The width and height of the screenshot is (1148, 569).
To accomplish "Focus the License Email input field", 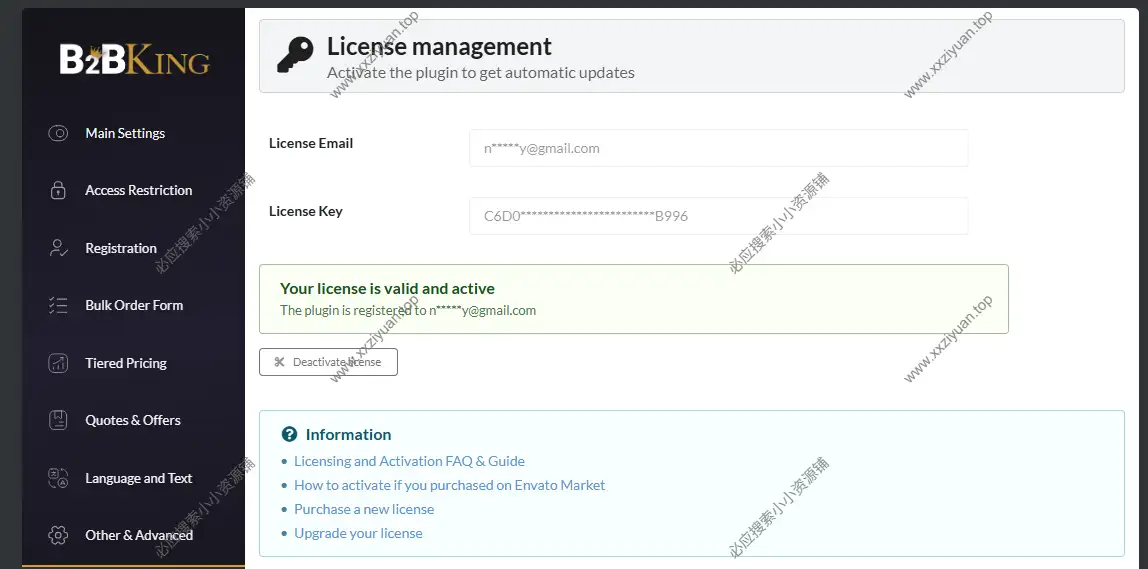I will coord(718,148).
